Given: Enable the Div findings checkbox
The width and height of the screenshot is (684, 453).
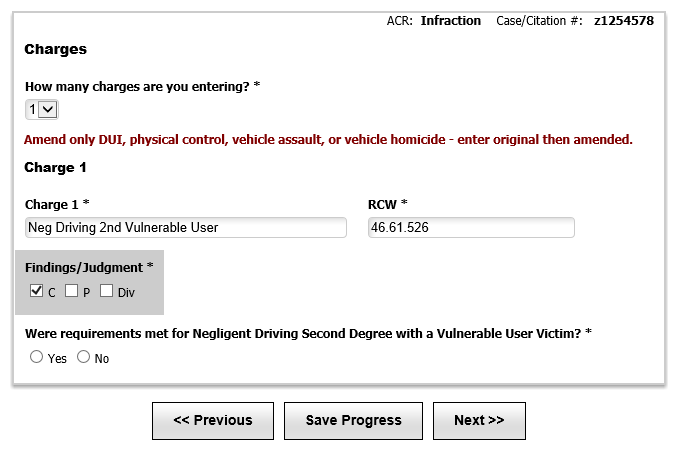Looking at the screenshot, I should (106, 291).
